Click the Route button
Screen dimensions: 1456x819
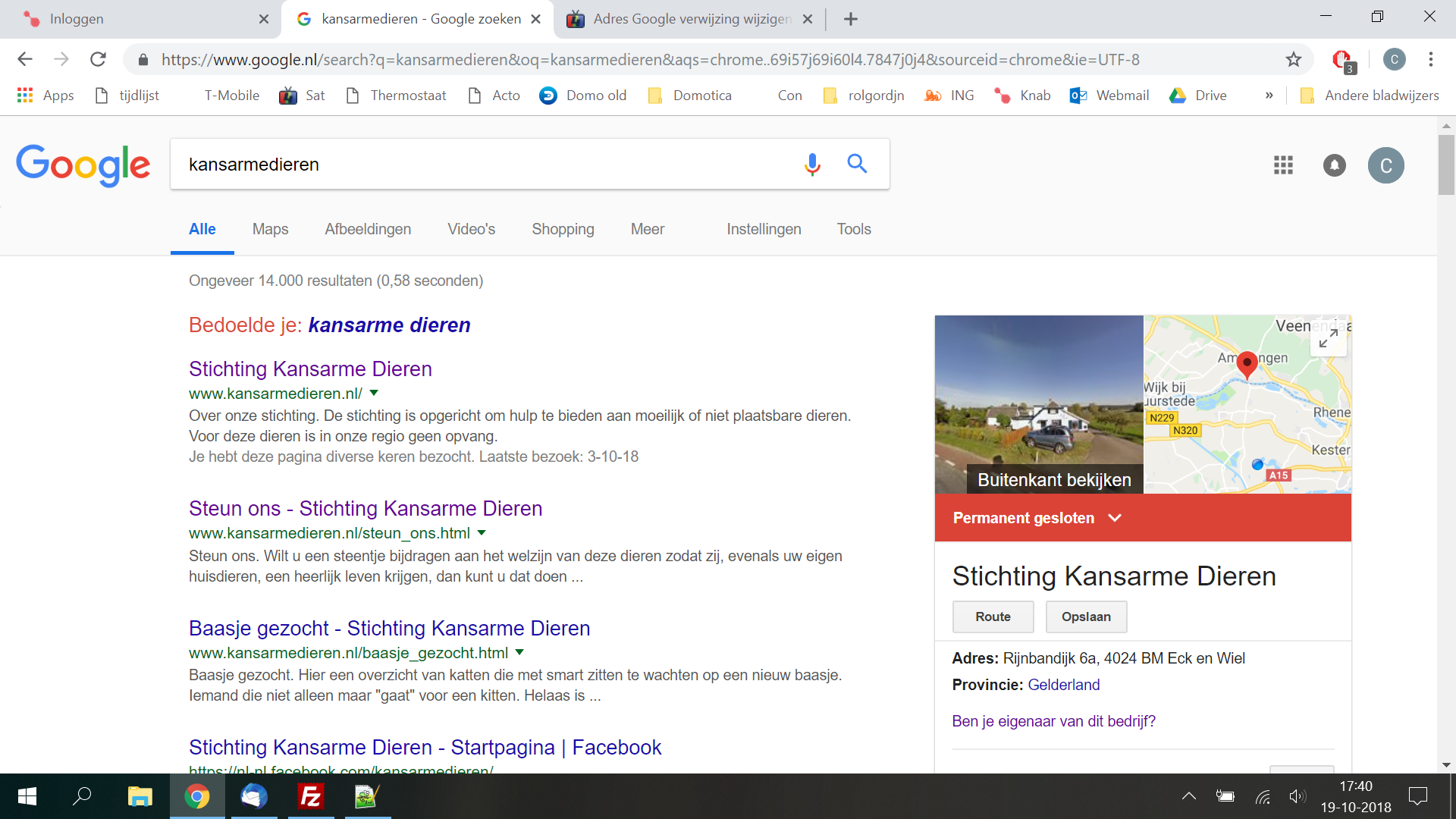click(x=993, y=617)
